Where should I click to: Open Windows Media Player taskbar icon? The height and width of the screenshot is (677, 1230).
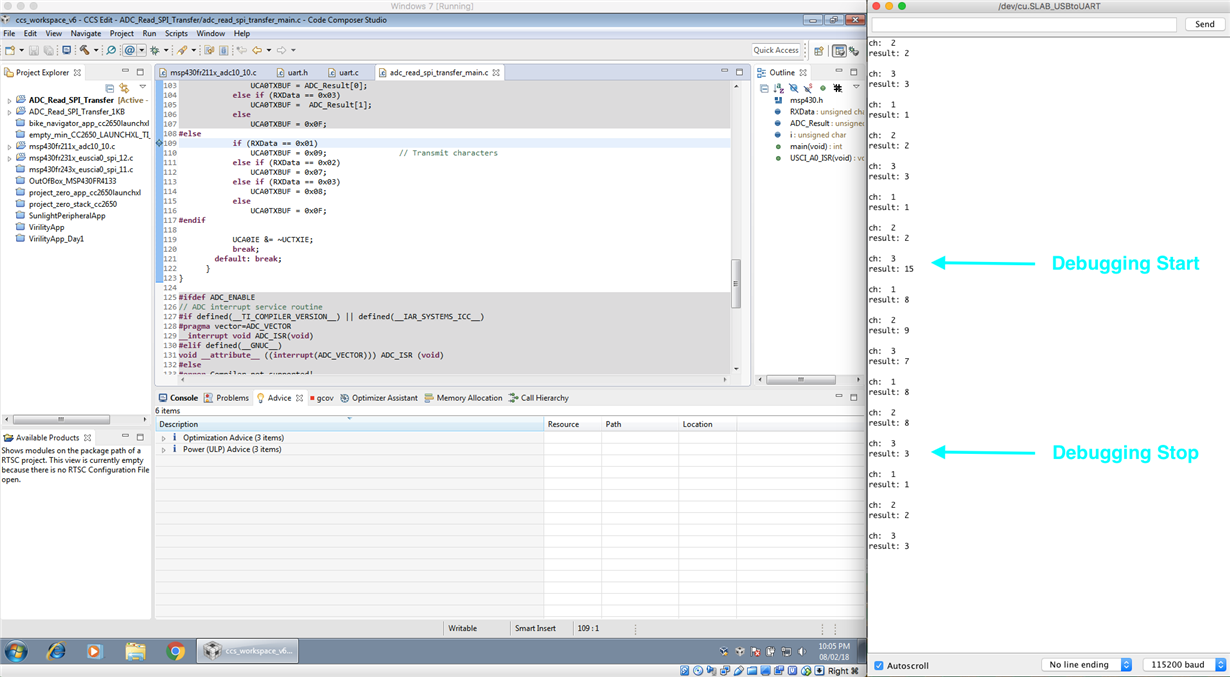95,651
